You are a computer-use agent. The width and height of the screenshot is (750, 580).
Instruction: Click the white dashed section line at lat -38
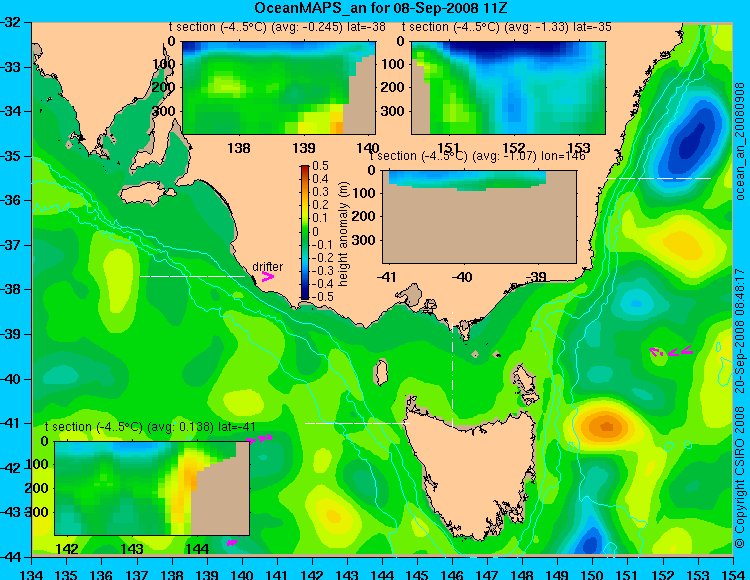tap(192, 276)
